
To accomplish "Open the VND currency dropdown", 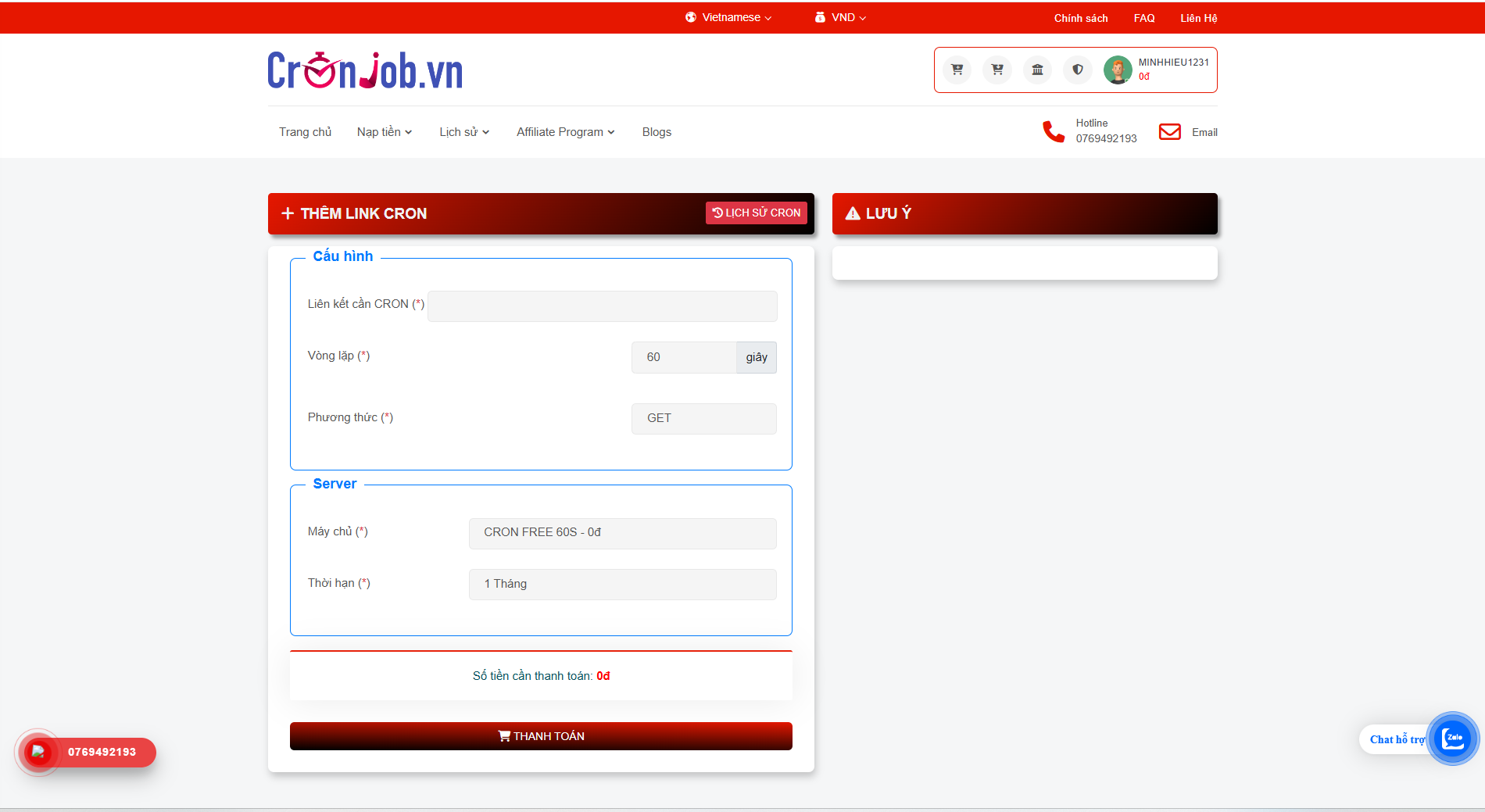I will click(x=841, y=17).
